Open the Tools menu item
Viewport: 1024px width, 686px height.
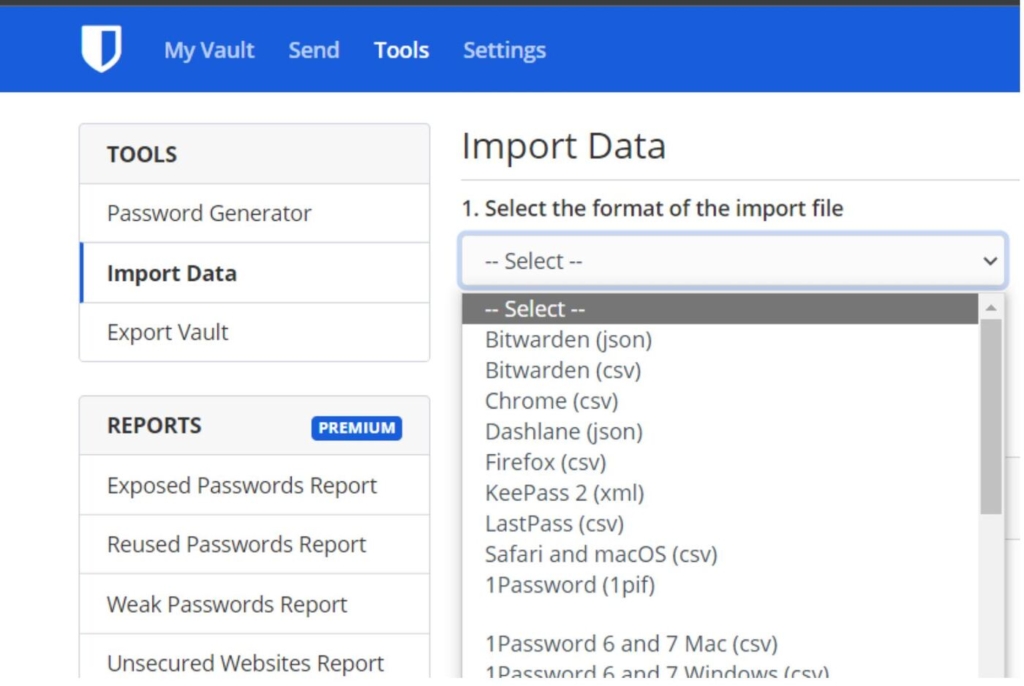click(401, 50)
